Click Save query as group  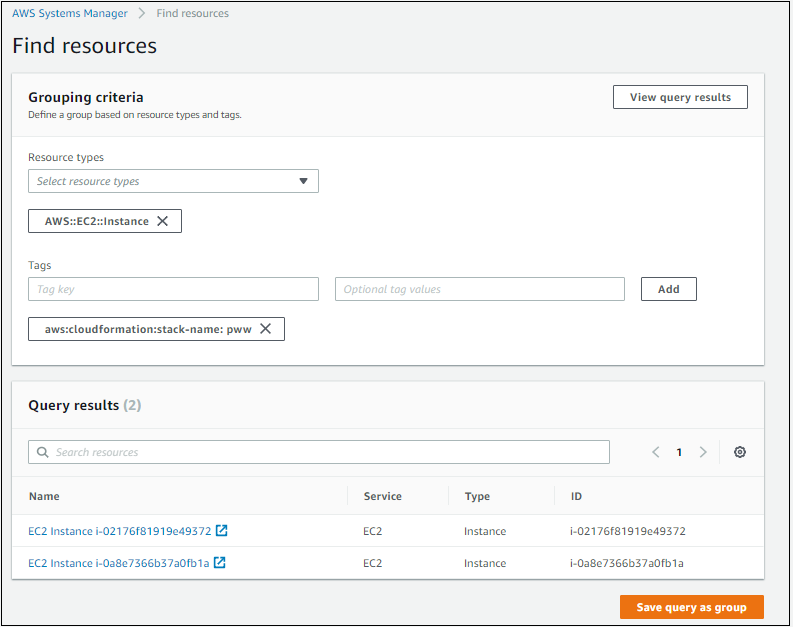click(x=692, y=607)
